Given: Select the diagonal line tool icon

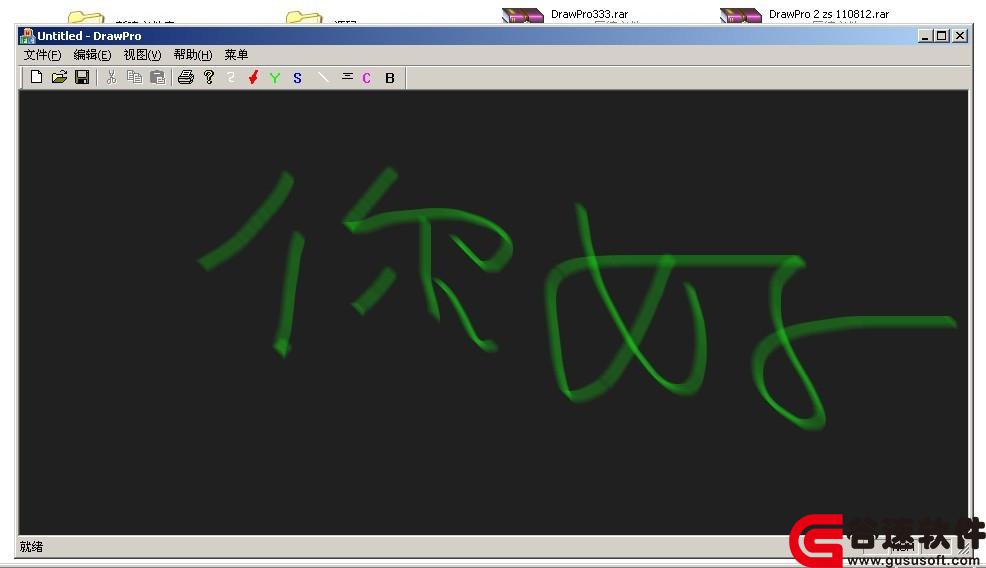Looking at the screenshot, I should [323, 77].
